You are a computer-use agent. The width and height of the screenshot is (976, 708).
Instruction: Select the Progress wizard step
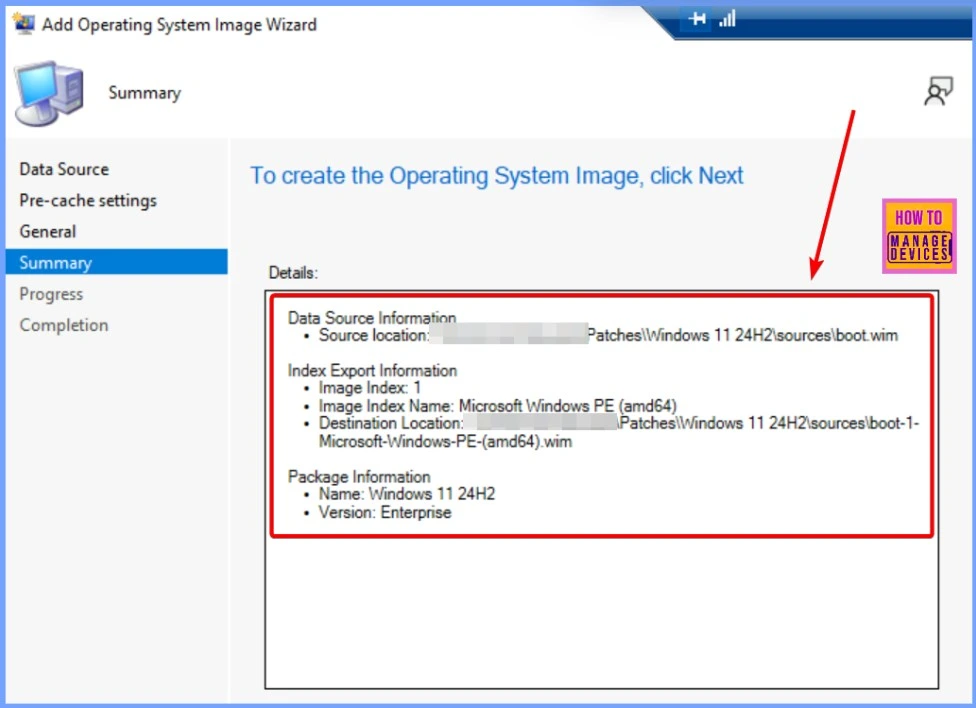(51, 294)
